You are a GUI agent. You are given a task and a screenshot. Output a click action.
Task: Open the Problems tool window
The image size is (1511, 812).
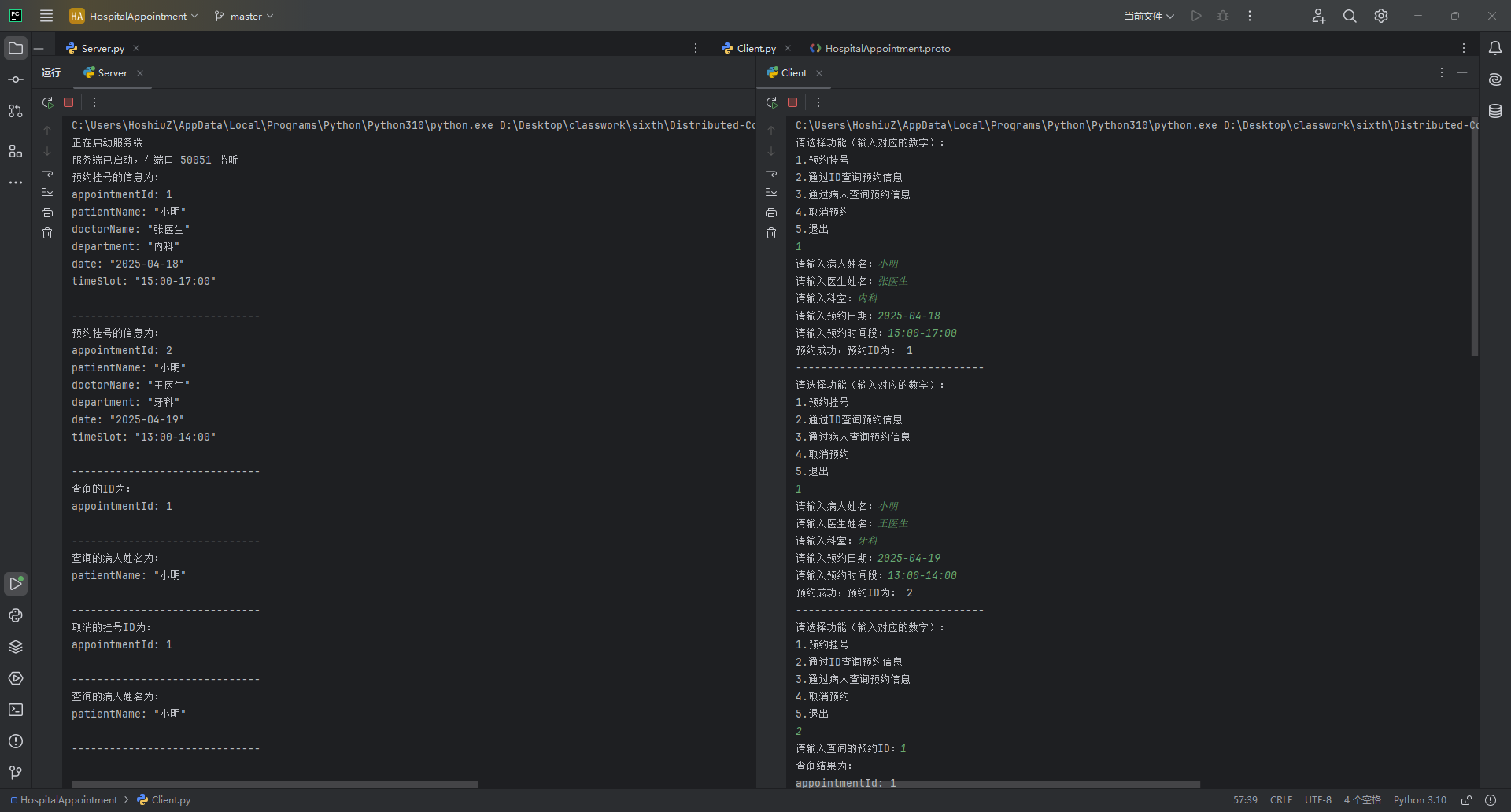pos(16,741)
